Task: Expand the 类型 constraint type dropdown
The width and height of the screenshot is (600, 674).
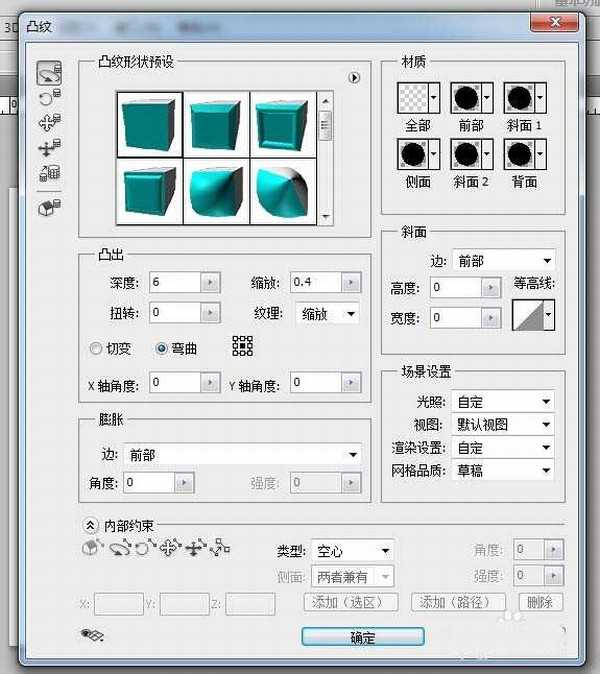Action: pyautogui.click(x=352, y=550)
